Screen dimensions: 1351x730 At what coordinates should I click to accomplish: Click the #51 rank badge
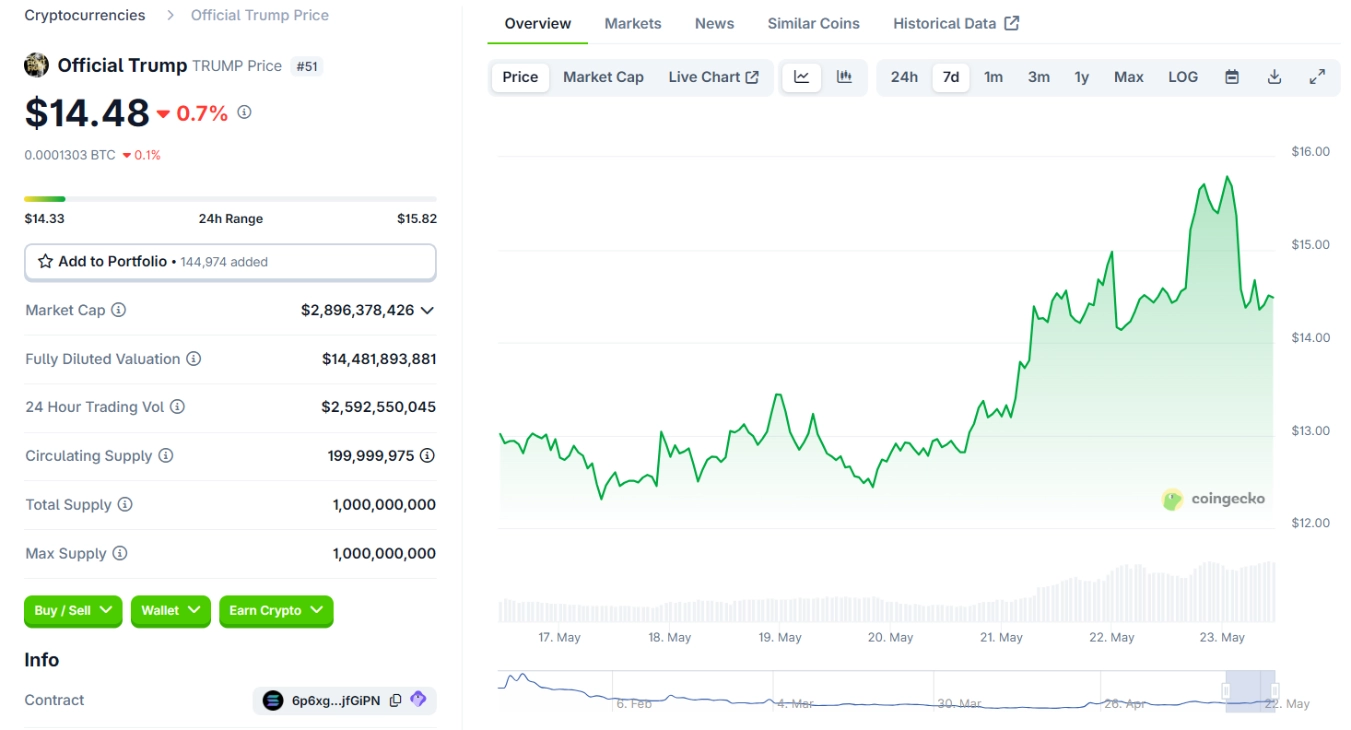pos(307,66)
